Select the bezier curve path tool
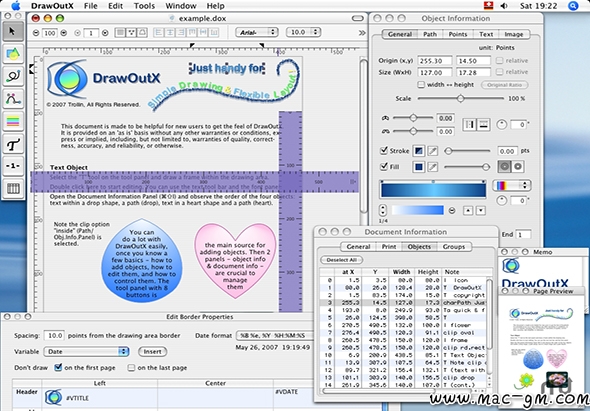 tap(13, 99)
